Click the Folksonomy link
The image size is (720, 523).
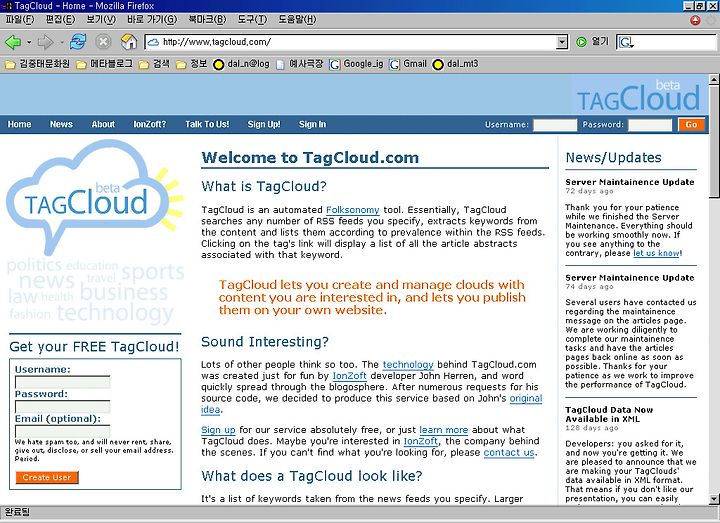pyautogui.click(x=353, y=210)
